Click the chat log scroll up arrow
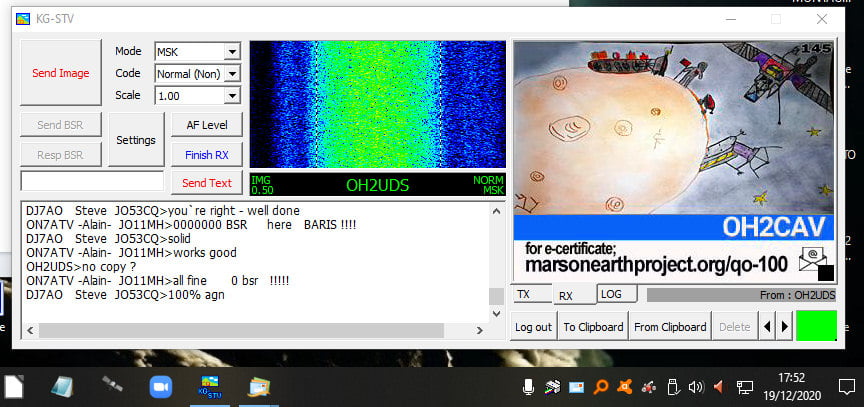864x407 pixels. tap(496, 211)
